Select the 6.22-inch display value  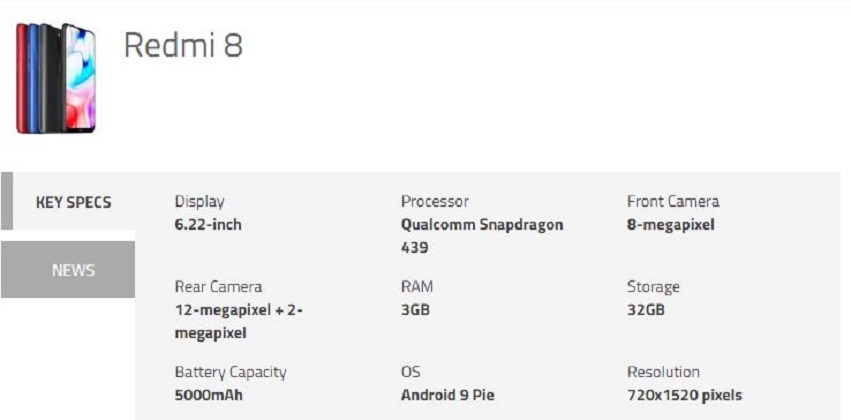(208, 225)
